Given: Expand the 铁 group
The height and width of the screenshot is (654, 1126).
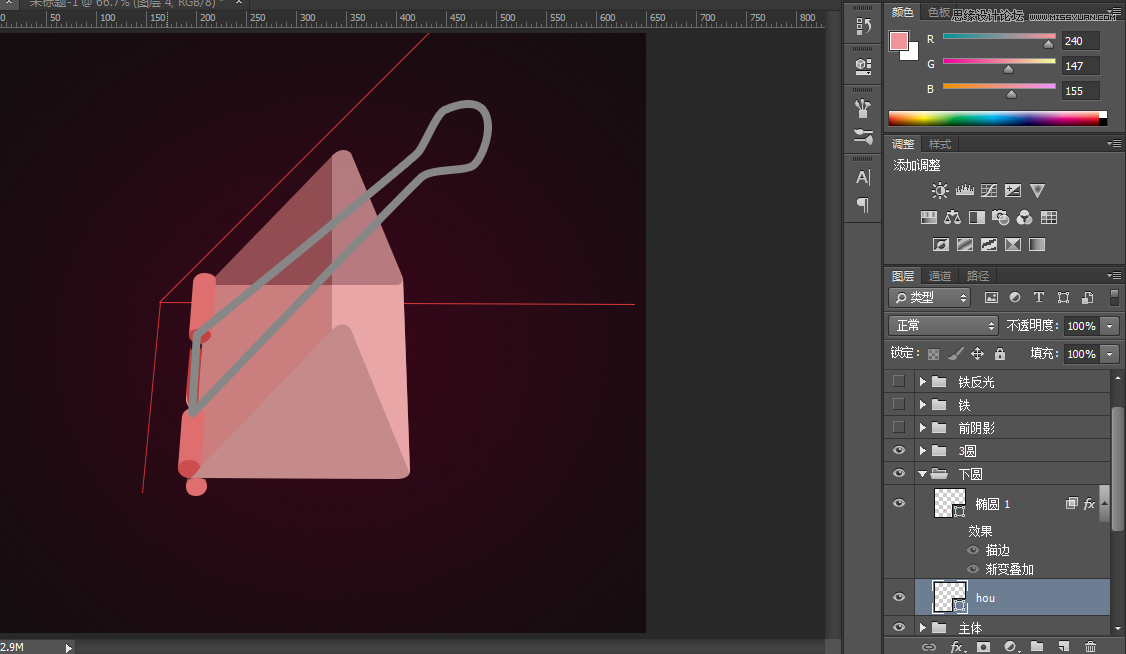Looking at the screenshot, I should coord(923,405).
